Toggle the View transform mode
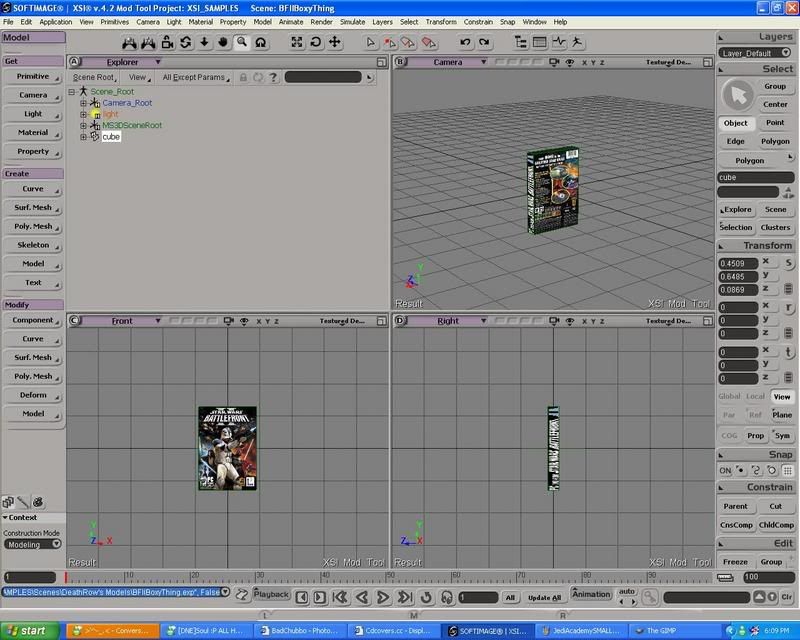800x640 pixels. tap(782, 397)
